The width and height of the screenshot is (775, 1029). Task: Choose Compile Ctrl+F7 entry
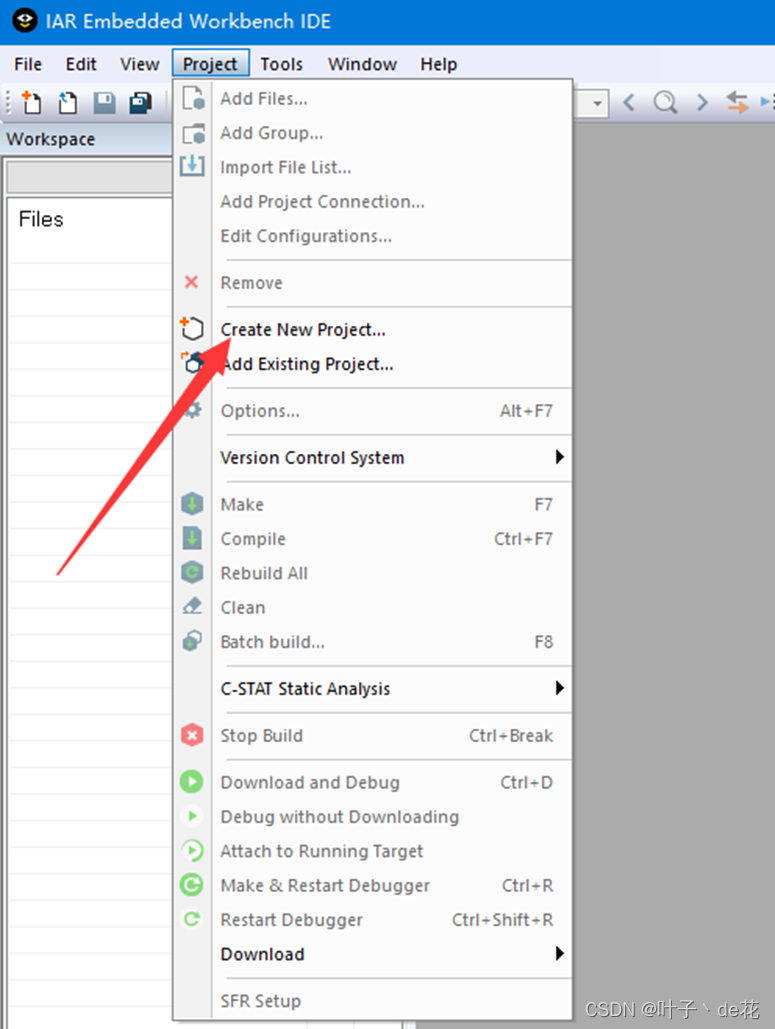click(x=373, y=539)
